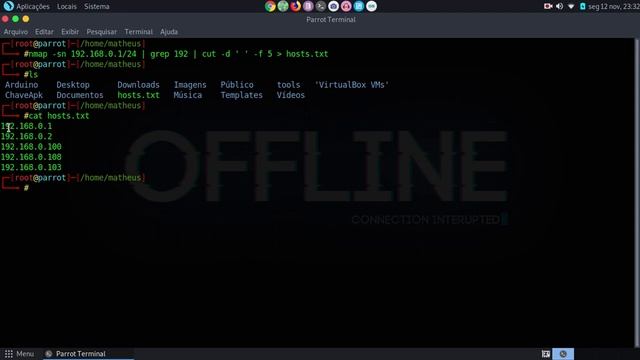Click the 'ChaveApk' folder name
Screen dimensions: 640x360
coord(24,95)
